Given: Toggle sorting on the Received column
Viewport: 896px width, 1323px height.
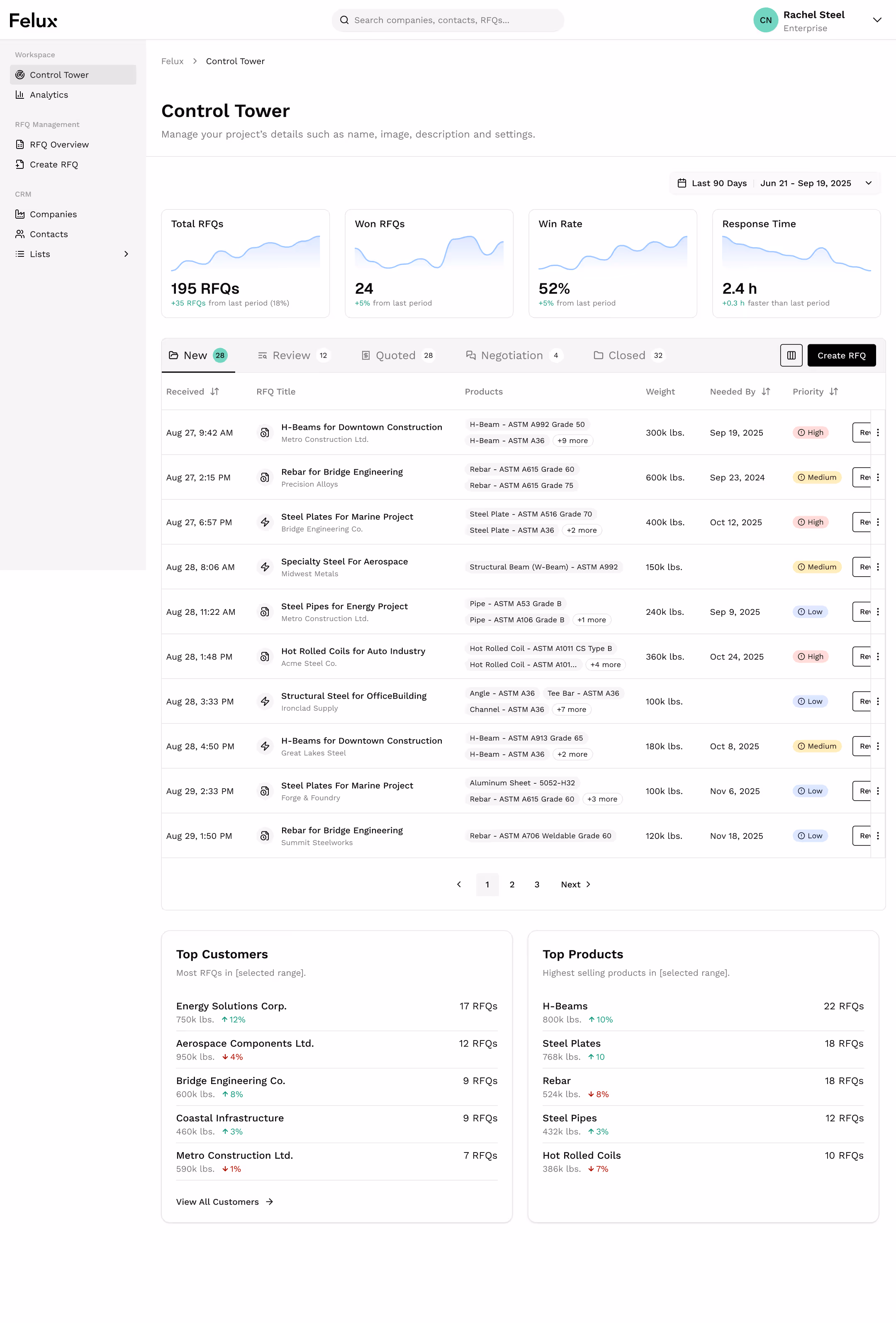Looking at the screenshot, I should coord(214,392).
